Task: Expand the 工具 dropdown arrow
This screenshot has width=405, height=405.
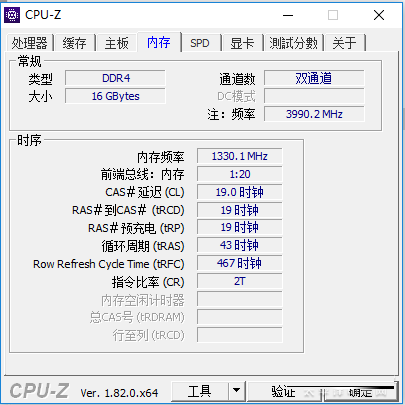Action: [x=237, y=391]
